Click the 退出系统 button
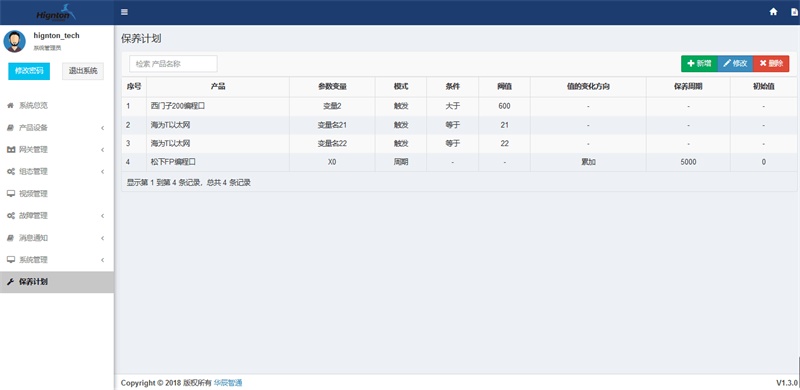Image resolution: width=800 pixels, height=390 pixels. [83, 71]
